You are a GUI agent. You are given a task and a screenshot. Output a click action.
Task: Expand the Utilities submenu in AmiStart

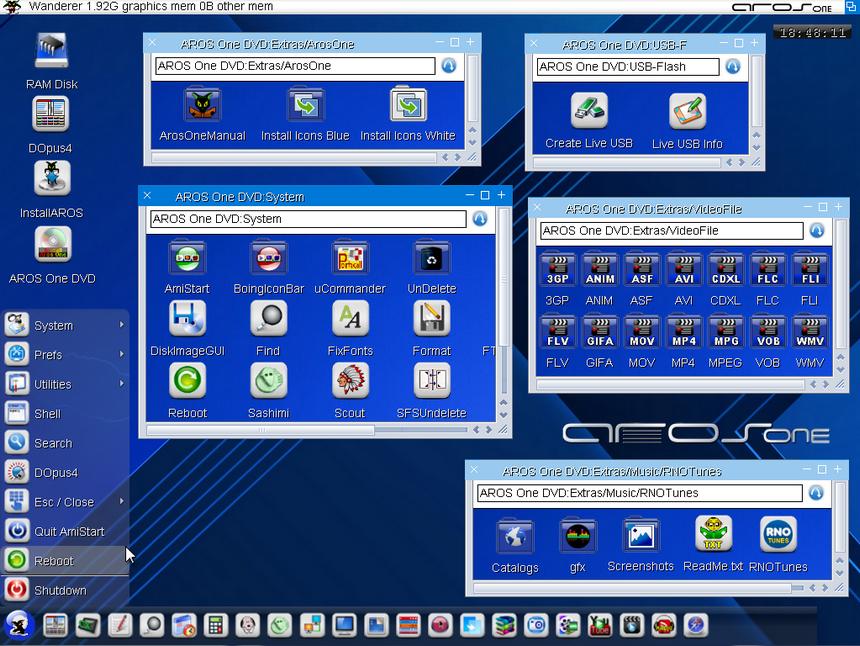pyautogui.click(x=65, y=384)
